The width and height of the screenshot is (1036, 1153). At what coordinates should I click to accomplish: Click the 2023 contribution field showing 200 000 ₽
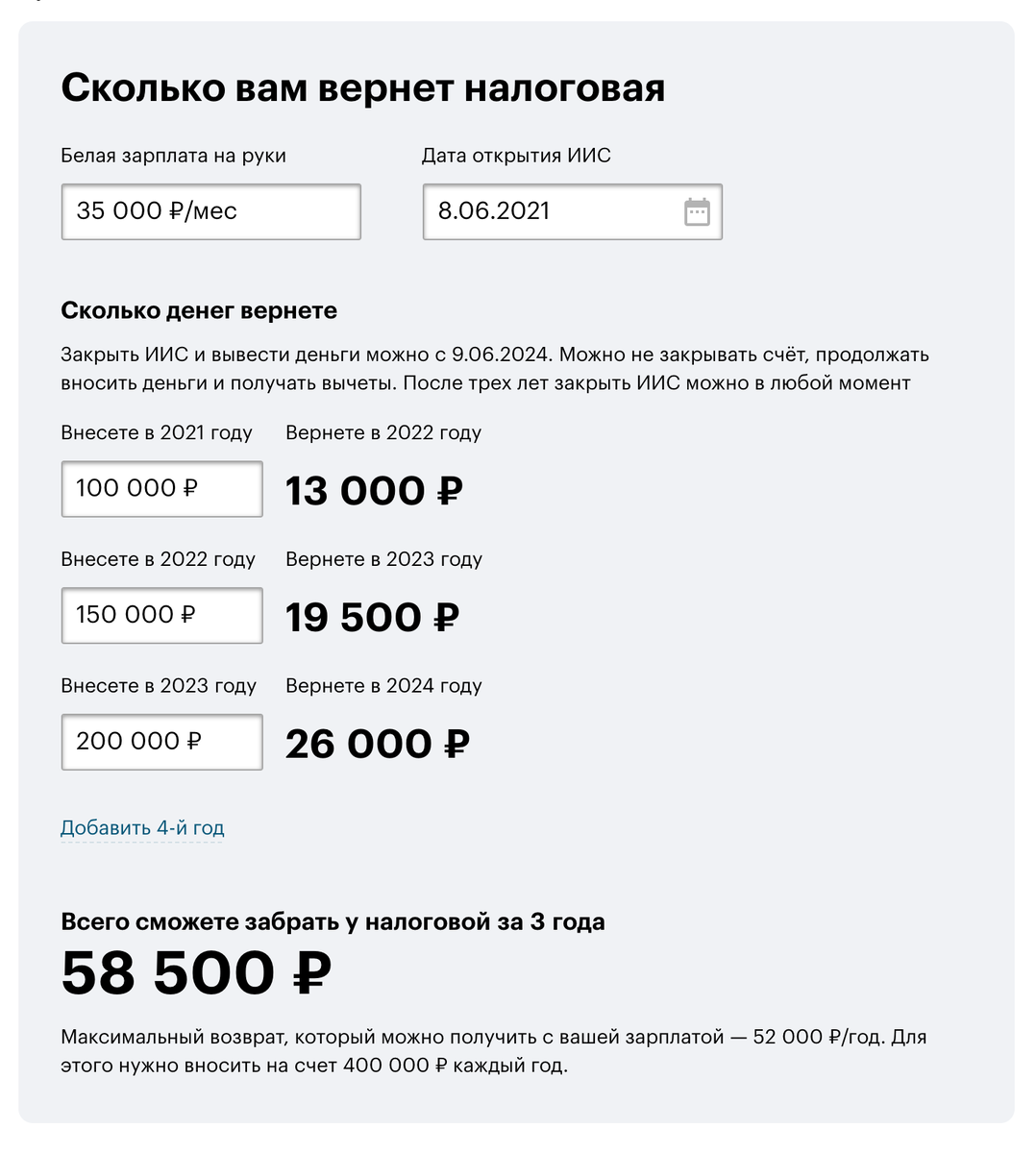[x=160, y=742]
